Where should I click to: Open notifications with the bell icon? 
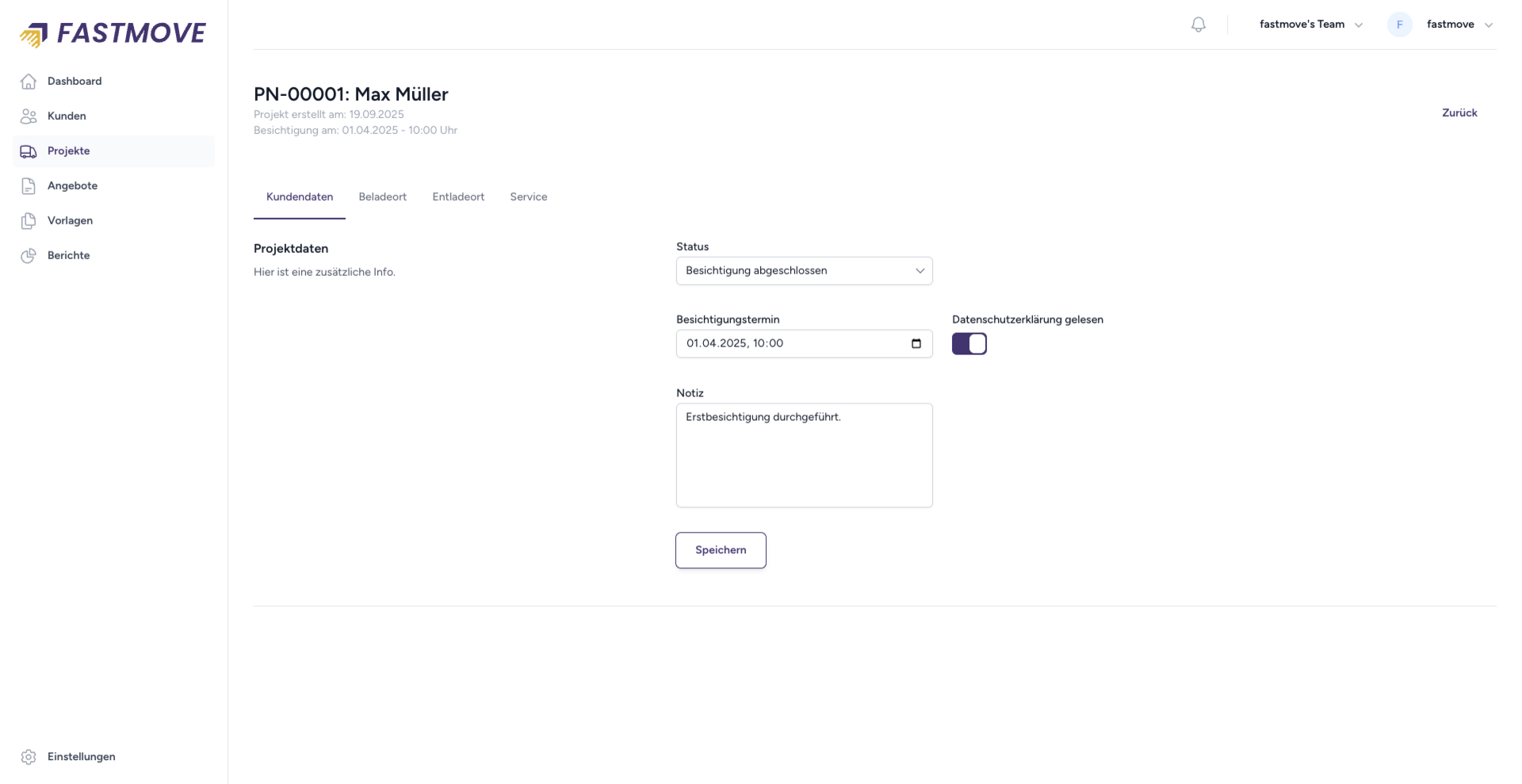coord(1198,25)
